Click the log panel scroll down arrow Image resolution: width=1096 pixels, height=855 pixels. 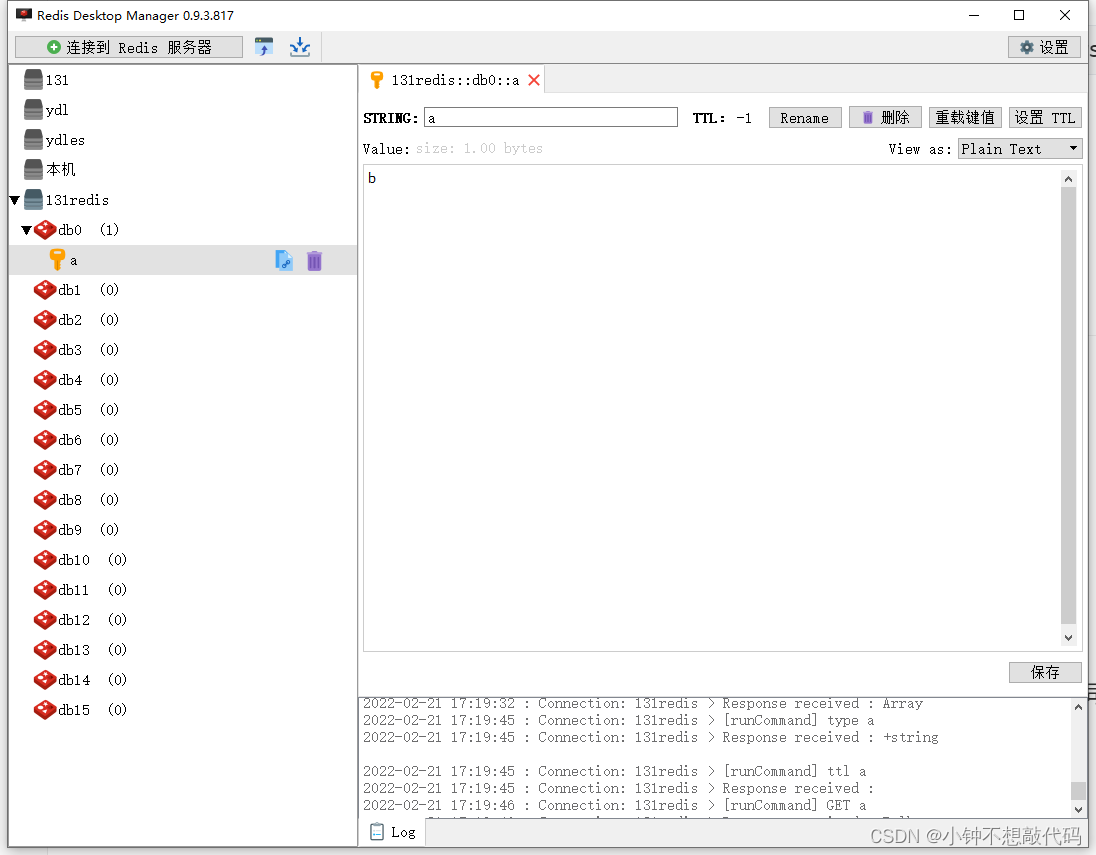pos(1079,810)
